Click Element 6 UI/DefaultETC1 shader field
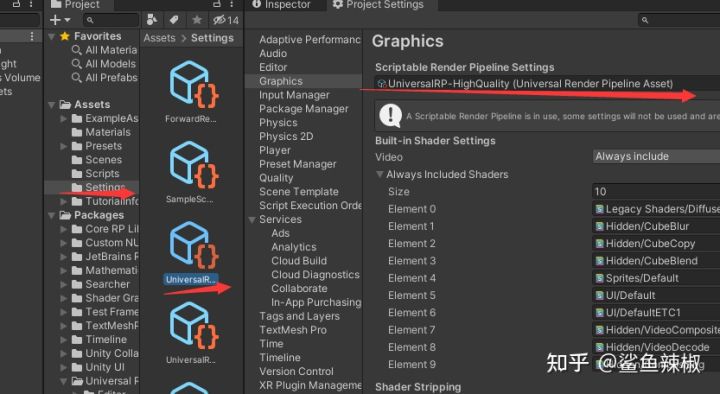This screenshot has width=720, height=394. coord(656,313)
